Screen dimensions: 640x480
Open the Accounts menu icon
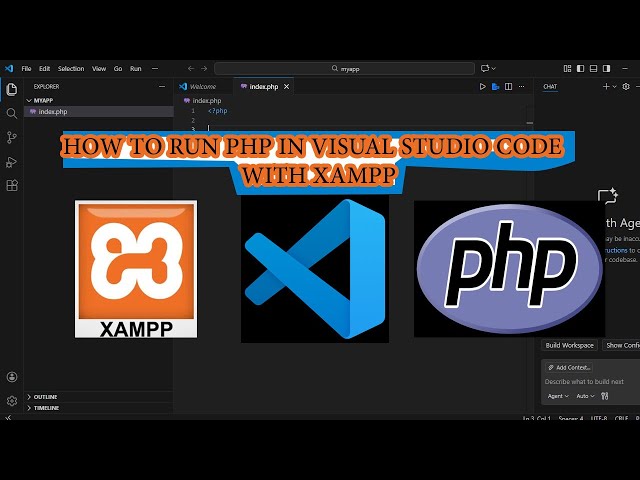coord(12,377)
